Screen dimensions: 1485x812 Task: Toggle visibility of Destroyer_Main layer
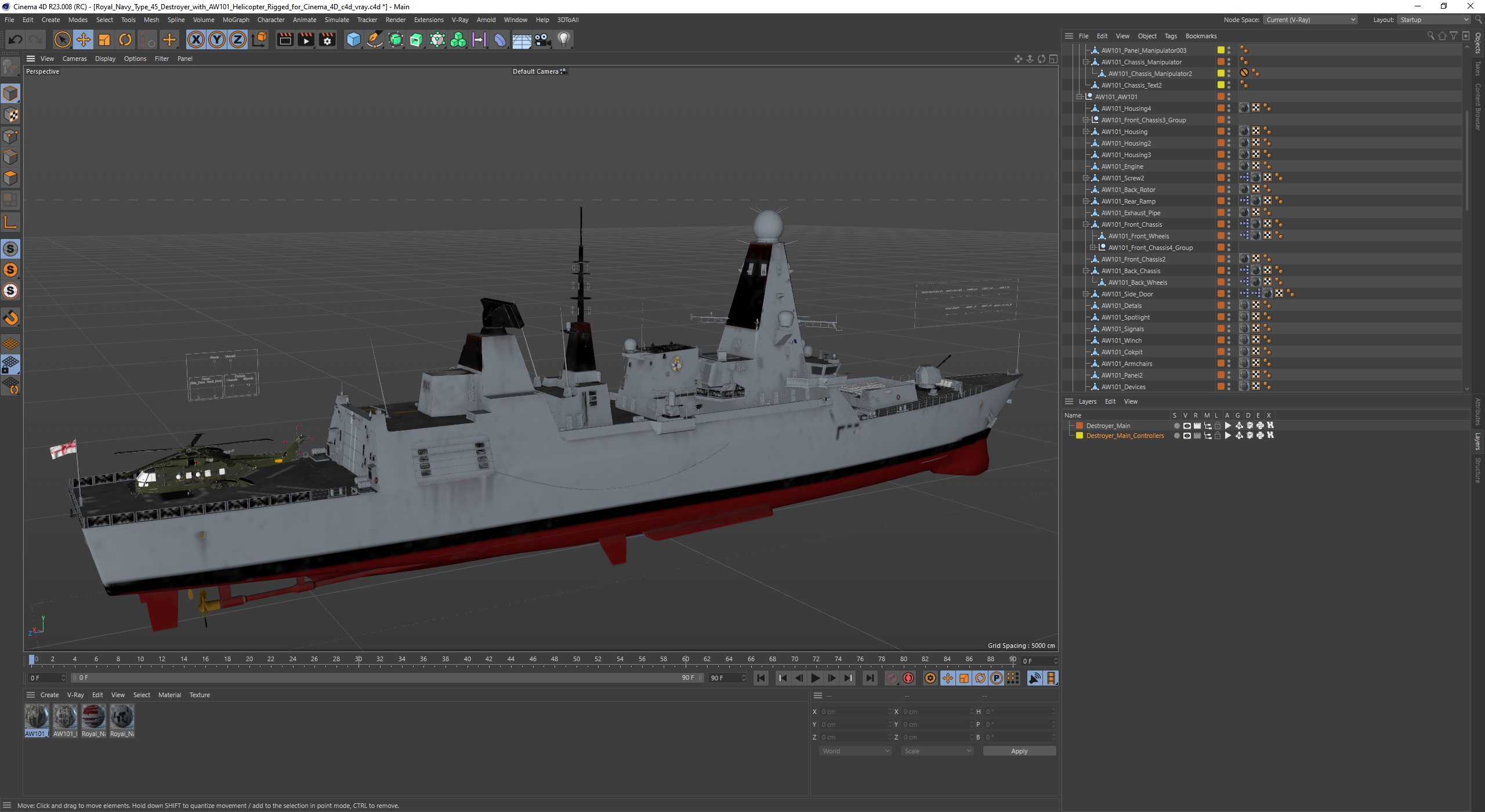1187,426
